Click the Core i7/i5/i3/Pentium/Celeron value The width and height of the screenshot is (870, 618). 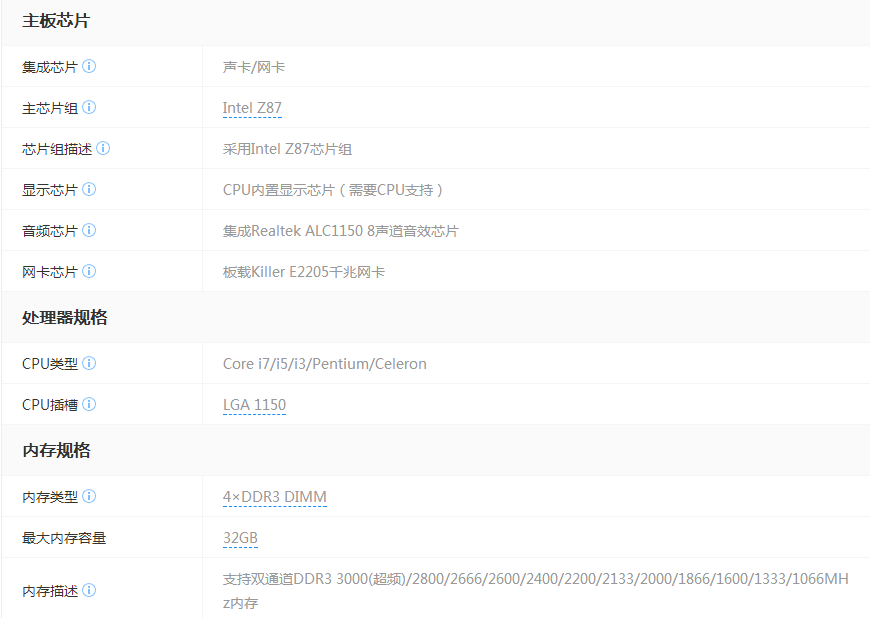point(325,364)
